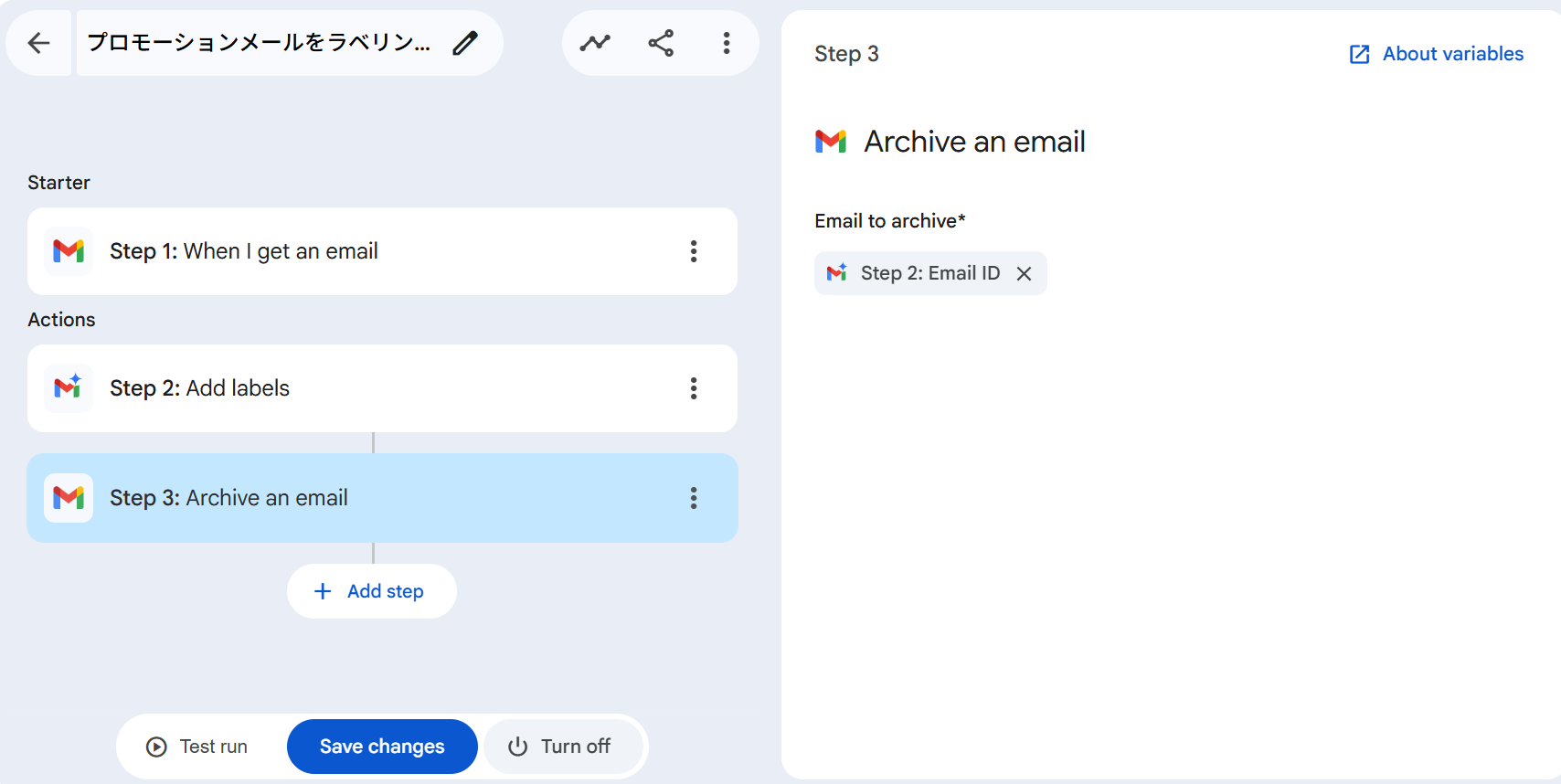Select Step 2: Add labels card

coord(366,388)
